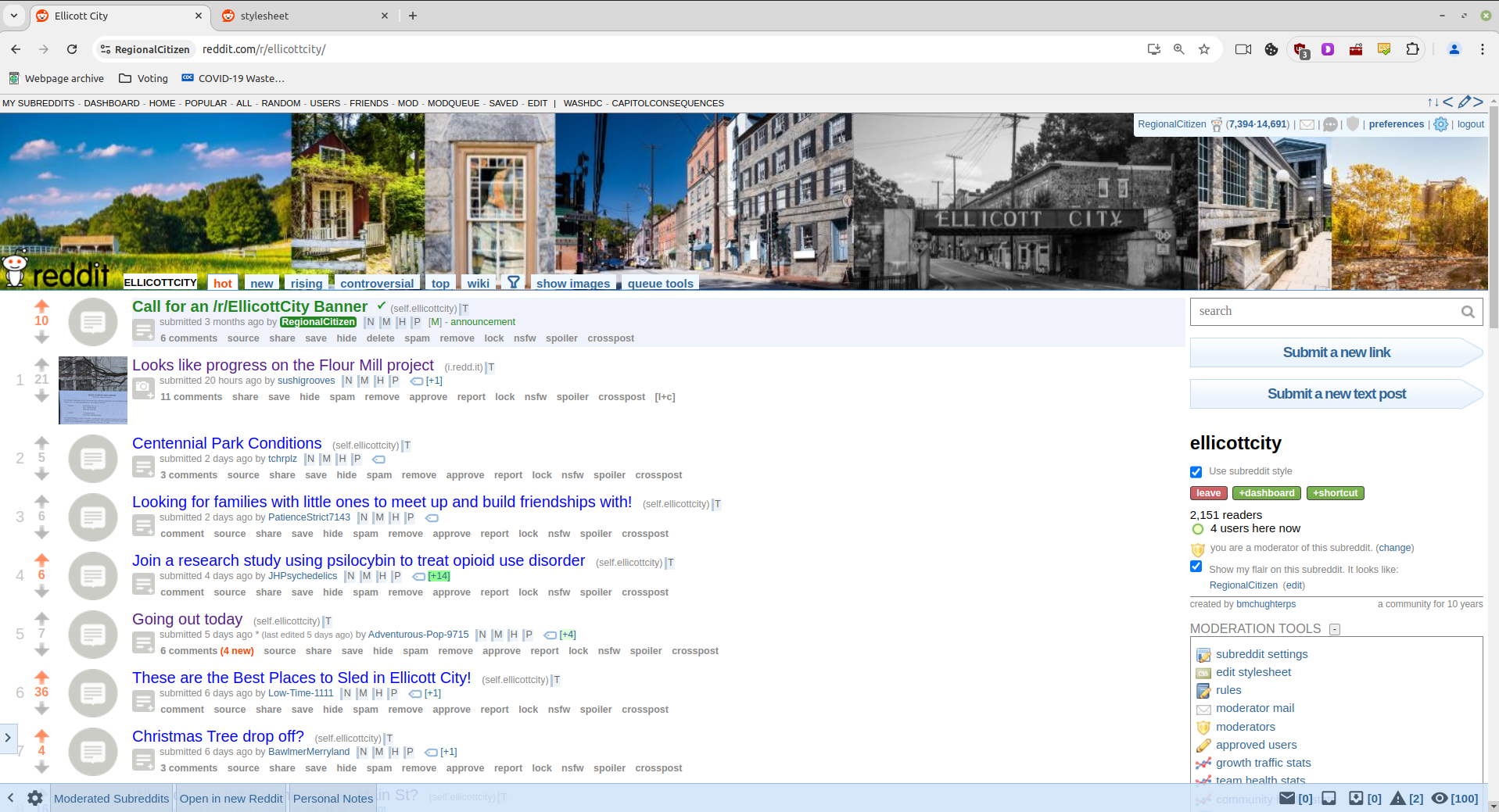Image resolution: width=1499 pixels, height=812 pixels.
Task: Switch to the 'rising' sorting tab
Action: coord(307,283)
